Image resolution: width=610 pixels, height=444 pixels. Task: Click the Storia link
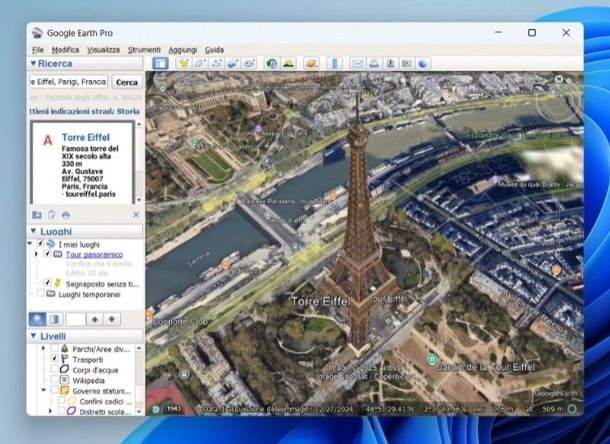tap(128, 111)
